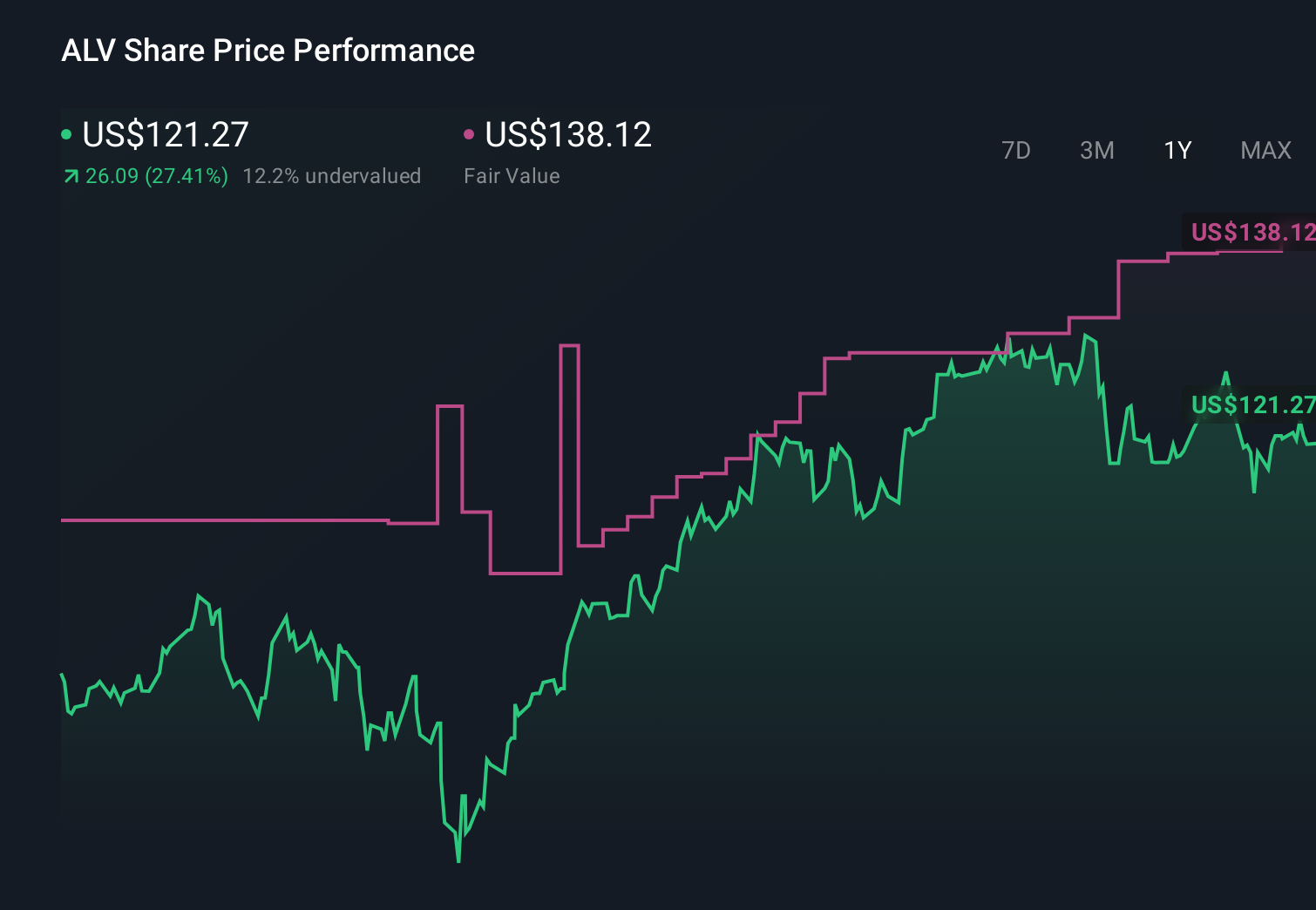Click the green upward trend arrow icon
The height and width of the screenshot is (910, 1316).
[69, 176]
